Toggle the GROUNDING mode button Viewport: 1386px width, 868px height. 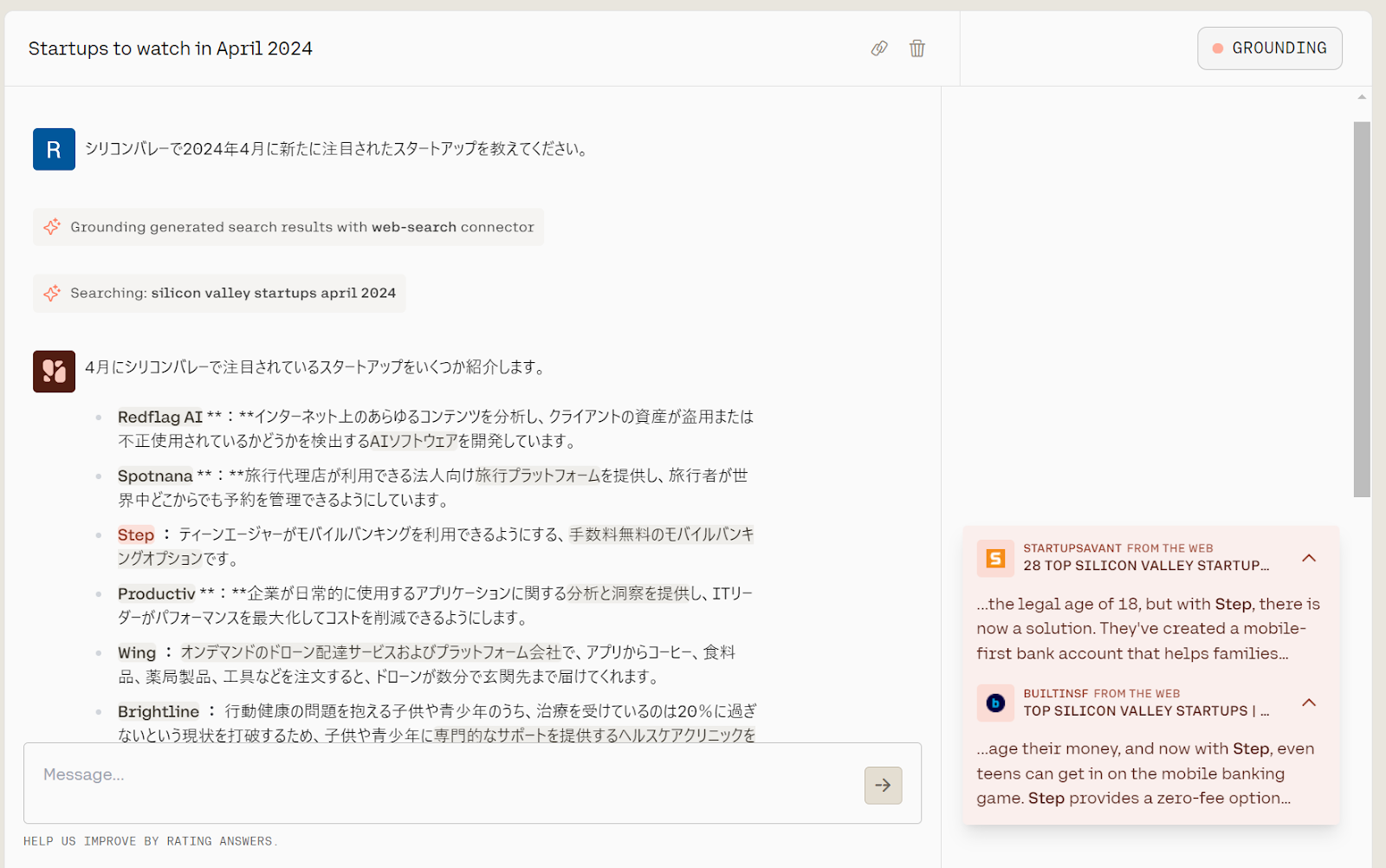(1269, 49)
